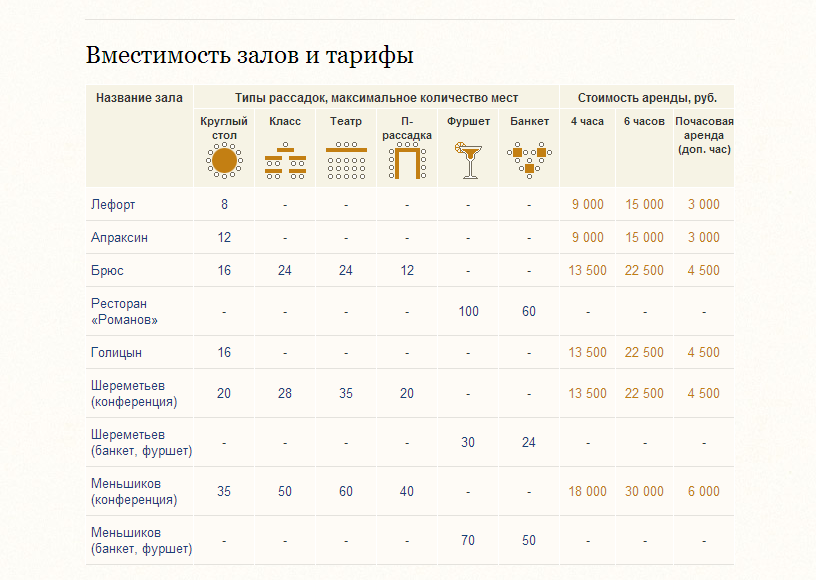Viewport: 816px width, 580px height.
Task: Click Меньшиков hourly price 6 000
Action: 704,492
